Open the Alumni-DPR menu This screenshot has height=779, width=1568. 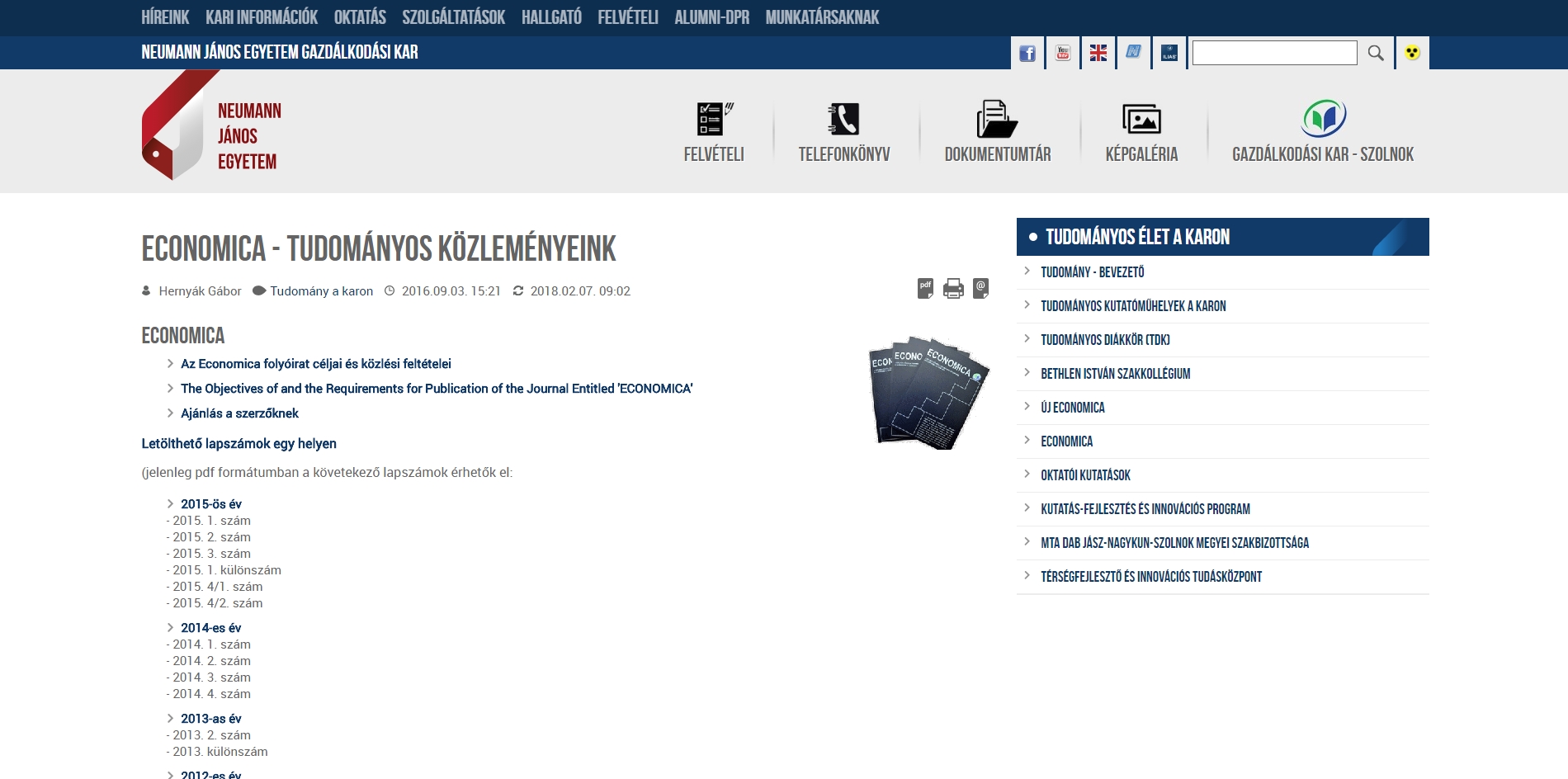pyautogui.click(x=711, y=17)
